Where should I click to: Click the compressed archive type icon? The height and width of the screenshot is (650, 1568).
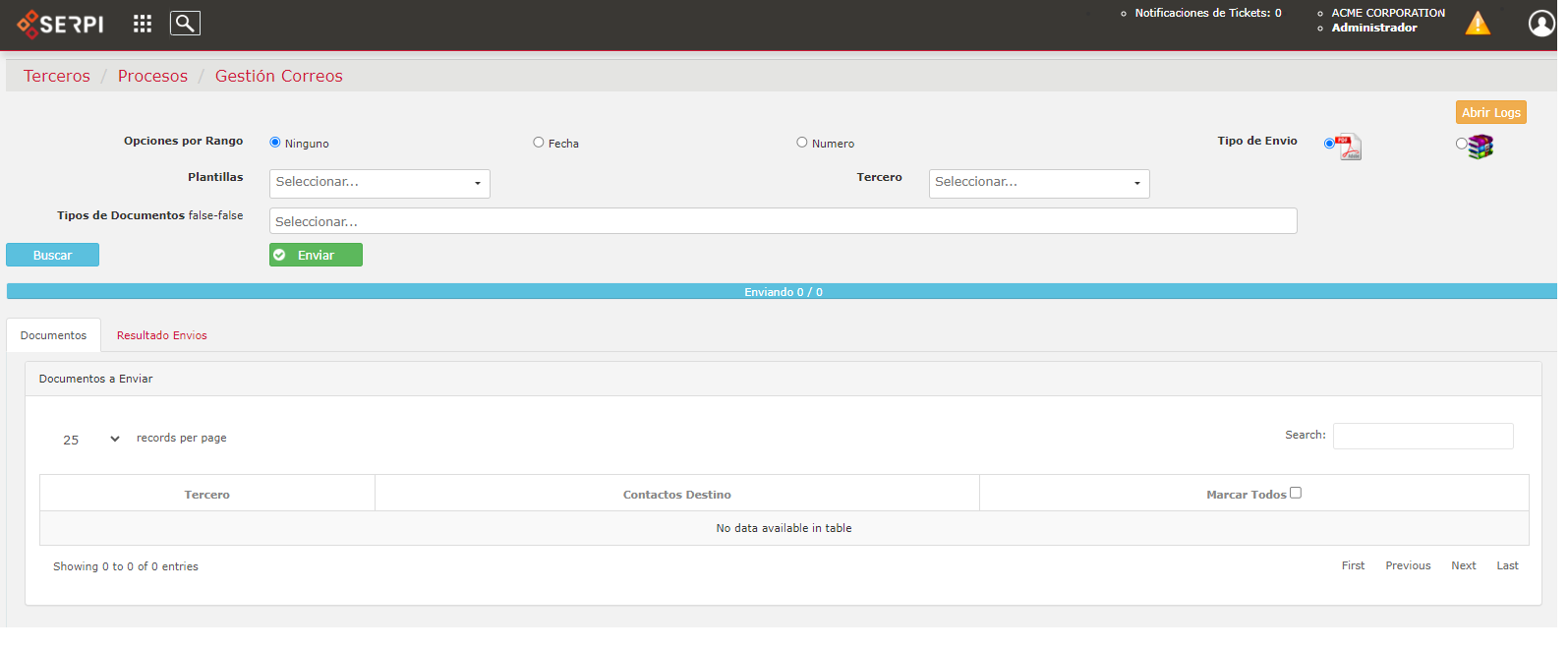click(x=1481, y=147)
